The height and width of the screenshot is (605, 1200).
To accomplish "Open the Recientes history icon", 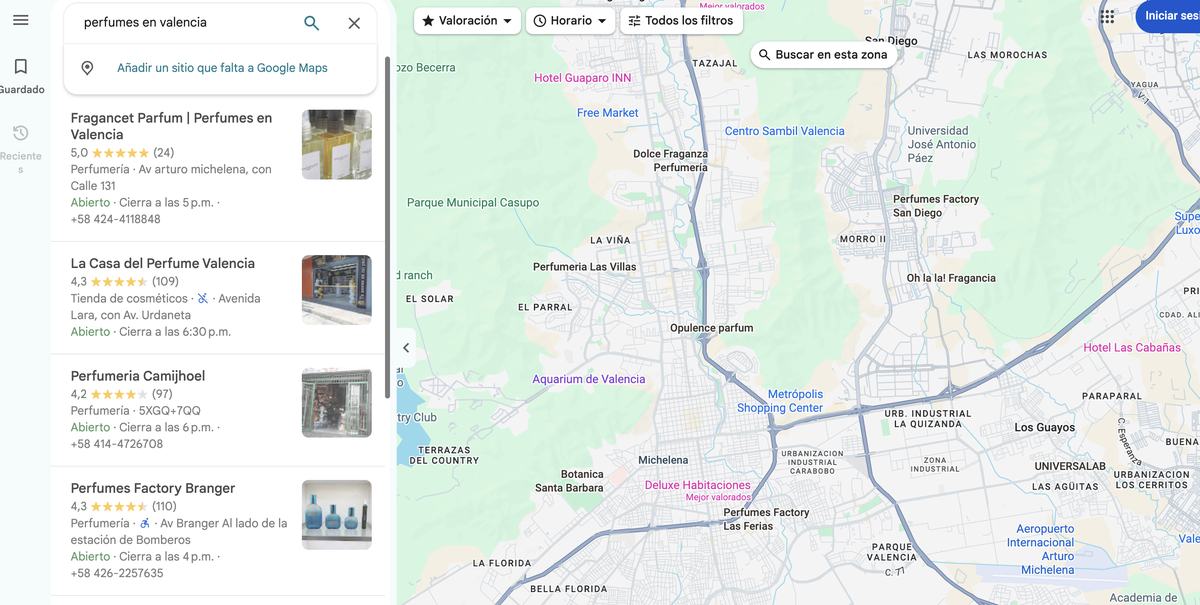I will click(x=20, y=133).
